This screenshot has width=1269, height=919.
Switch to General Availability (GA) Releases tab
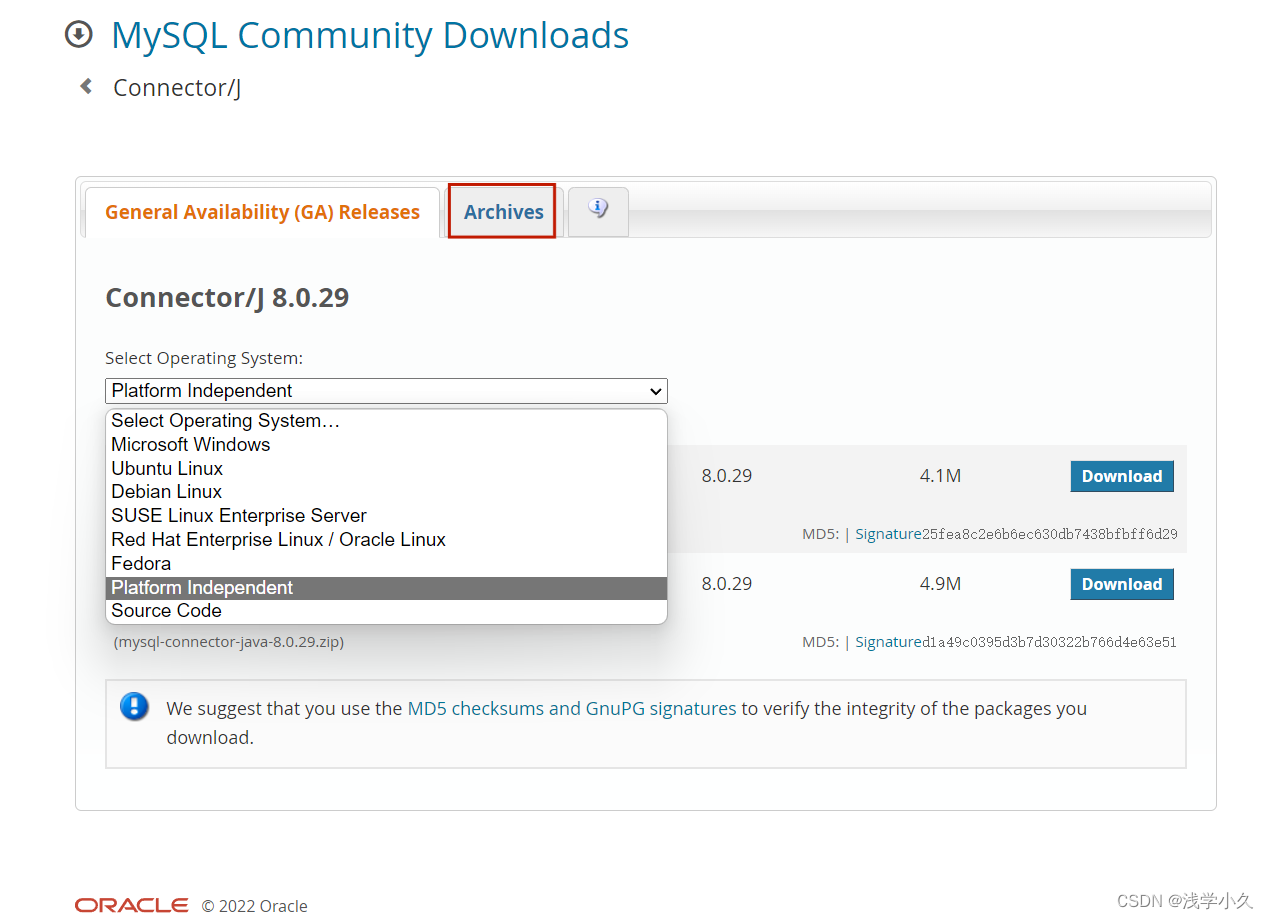tap(262, 212)
